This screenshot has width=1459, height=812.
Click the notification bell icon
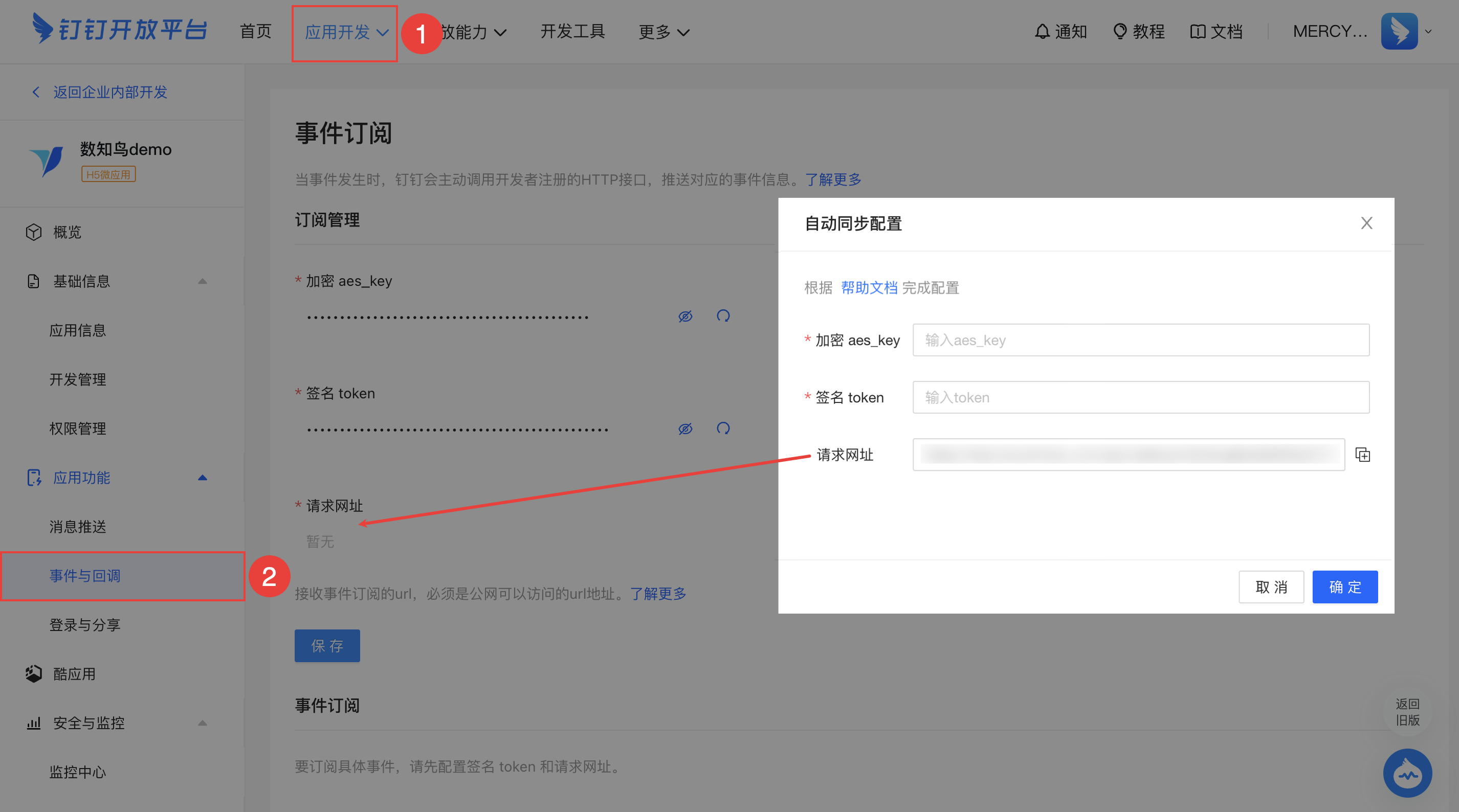pyautogui.click(x=1042, y=32)
